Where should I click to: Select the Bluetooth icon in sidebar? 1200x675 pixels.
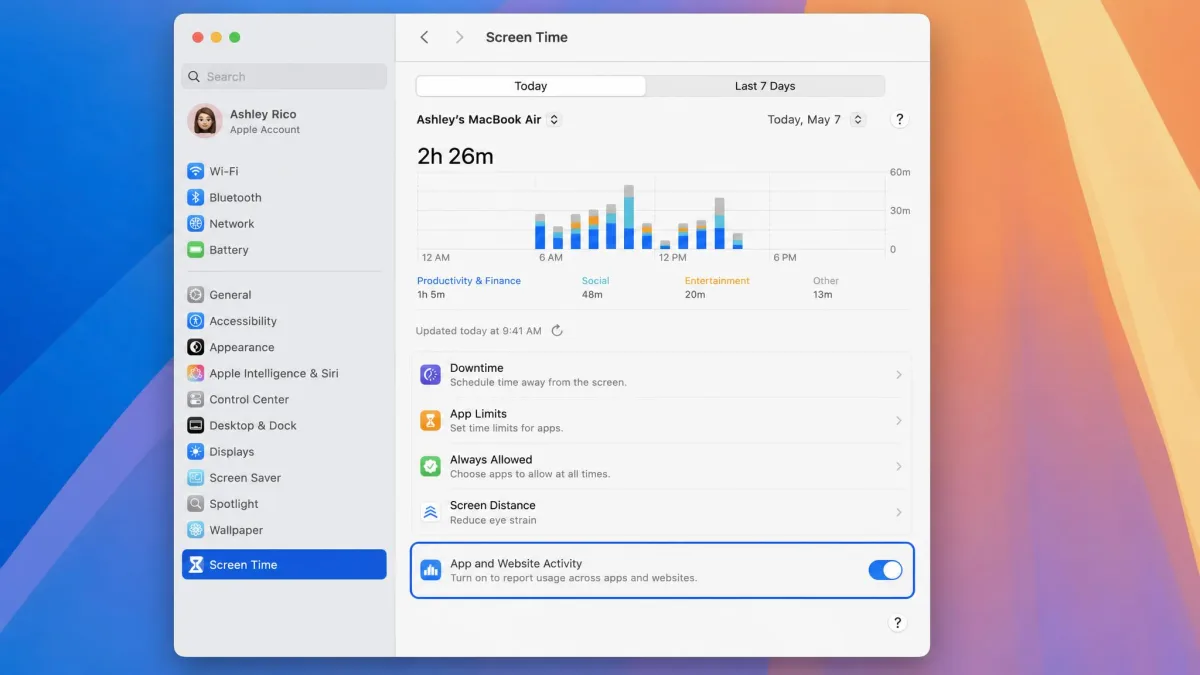pyautogui.click(x=196, y=197)
